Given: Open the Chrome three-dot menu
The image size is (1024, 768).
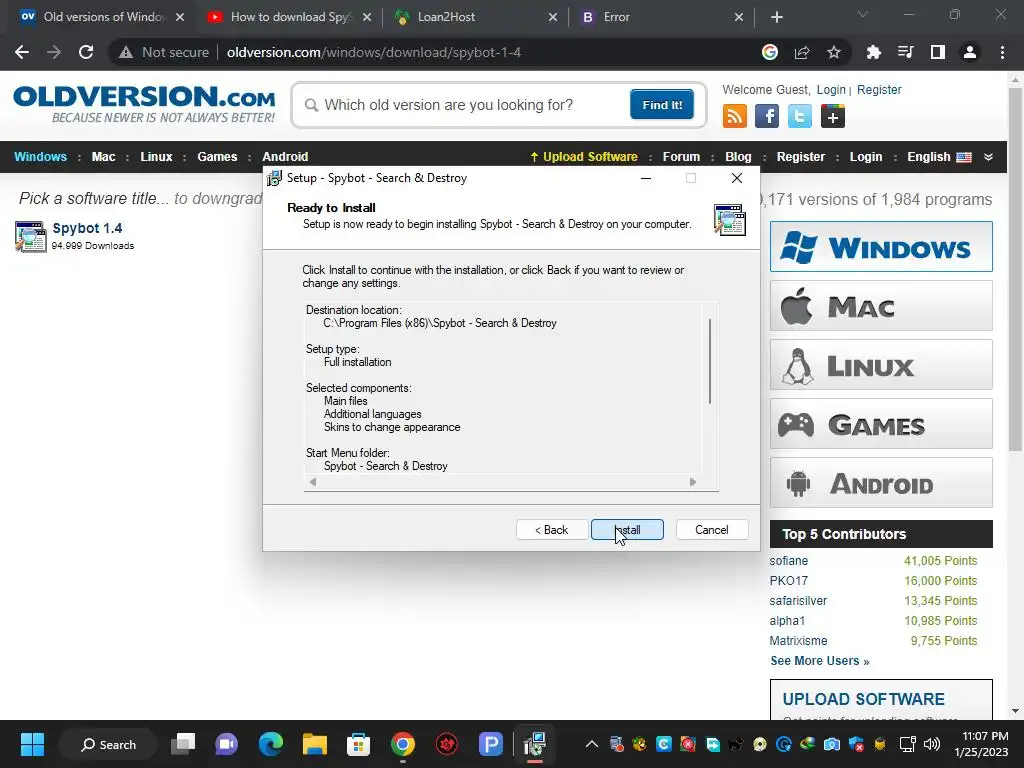Looking at the screenshot, I should pyautogui.click(x=1002, y=52).
